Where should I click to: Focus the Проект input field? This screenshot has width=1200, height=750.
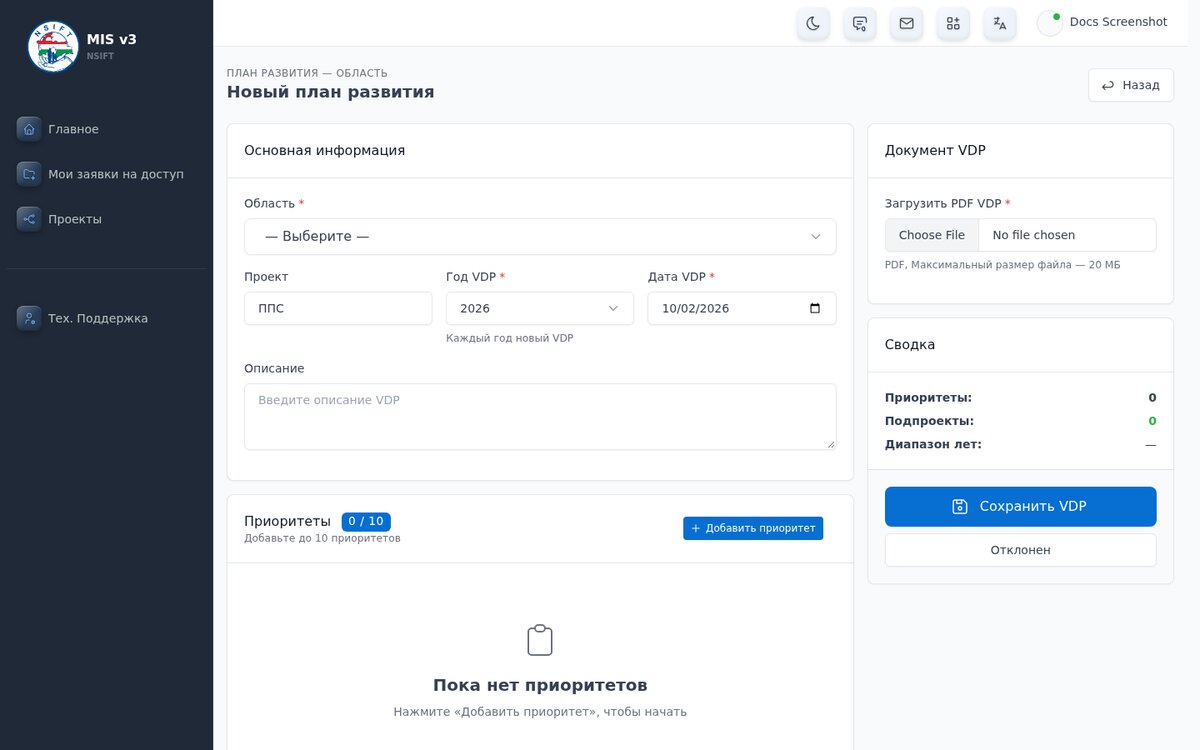coord(338,308)
